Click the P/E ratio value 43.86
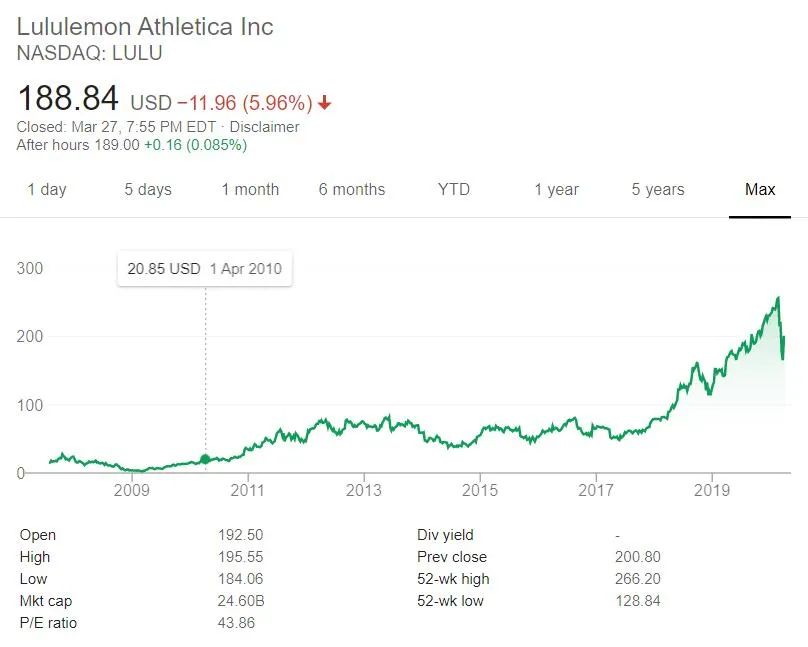 [237, 623]
